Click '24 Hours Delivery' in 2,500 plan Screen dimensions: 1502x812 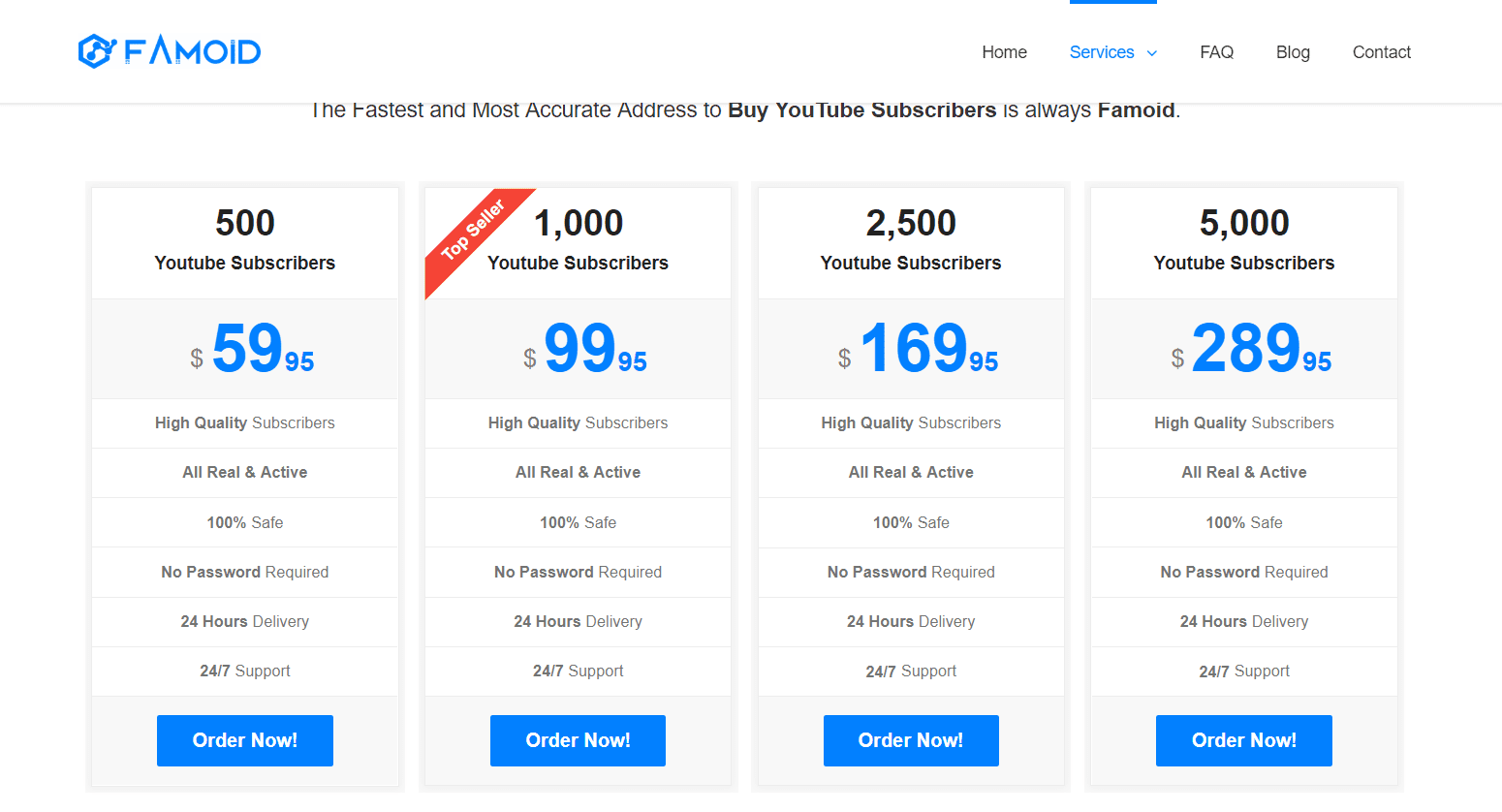pyautogui.click(x=911, y=622)
